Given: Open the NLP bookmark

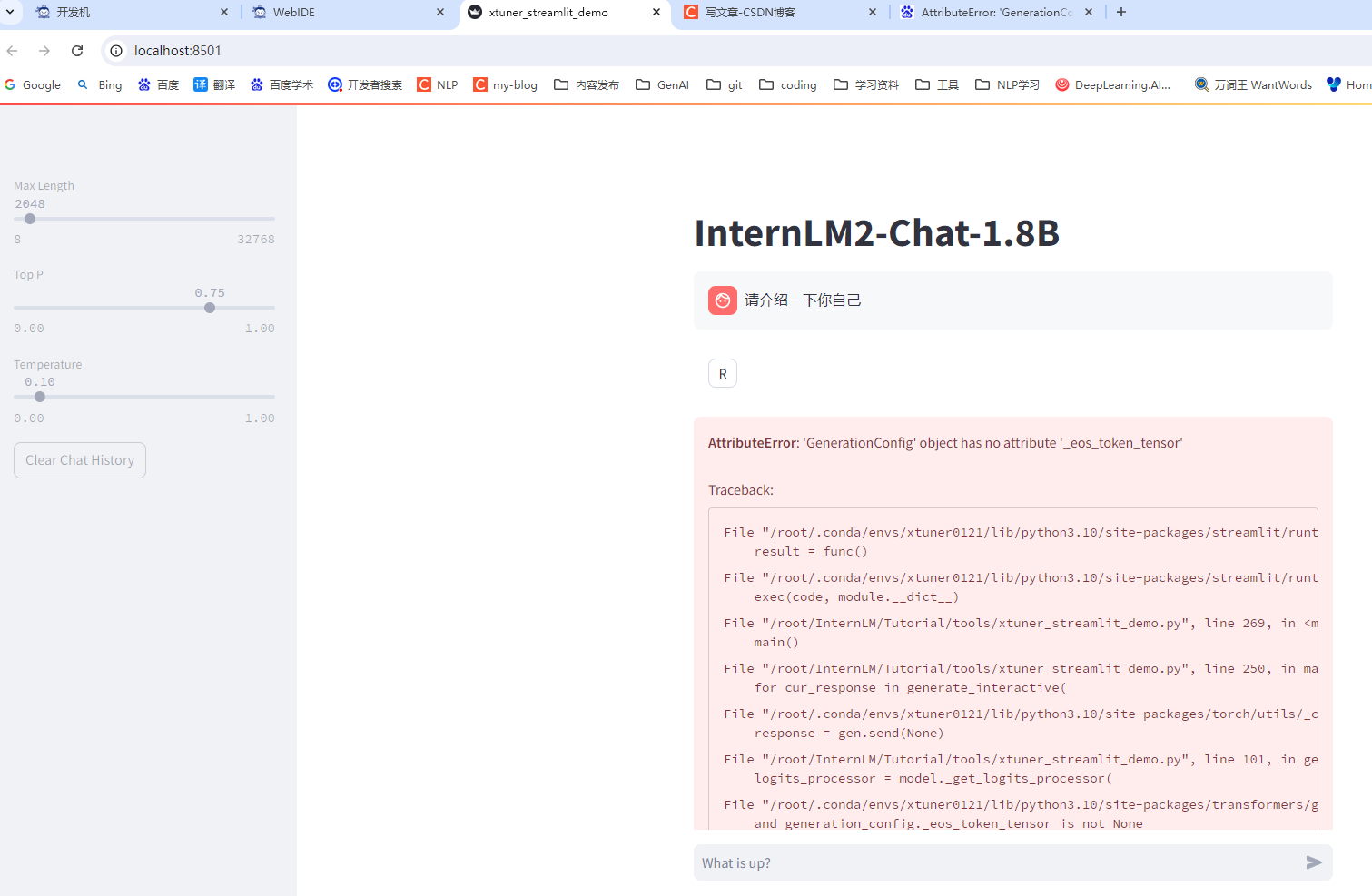Looking at the screenshot, I should tap(438, 84).
